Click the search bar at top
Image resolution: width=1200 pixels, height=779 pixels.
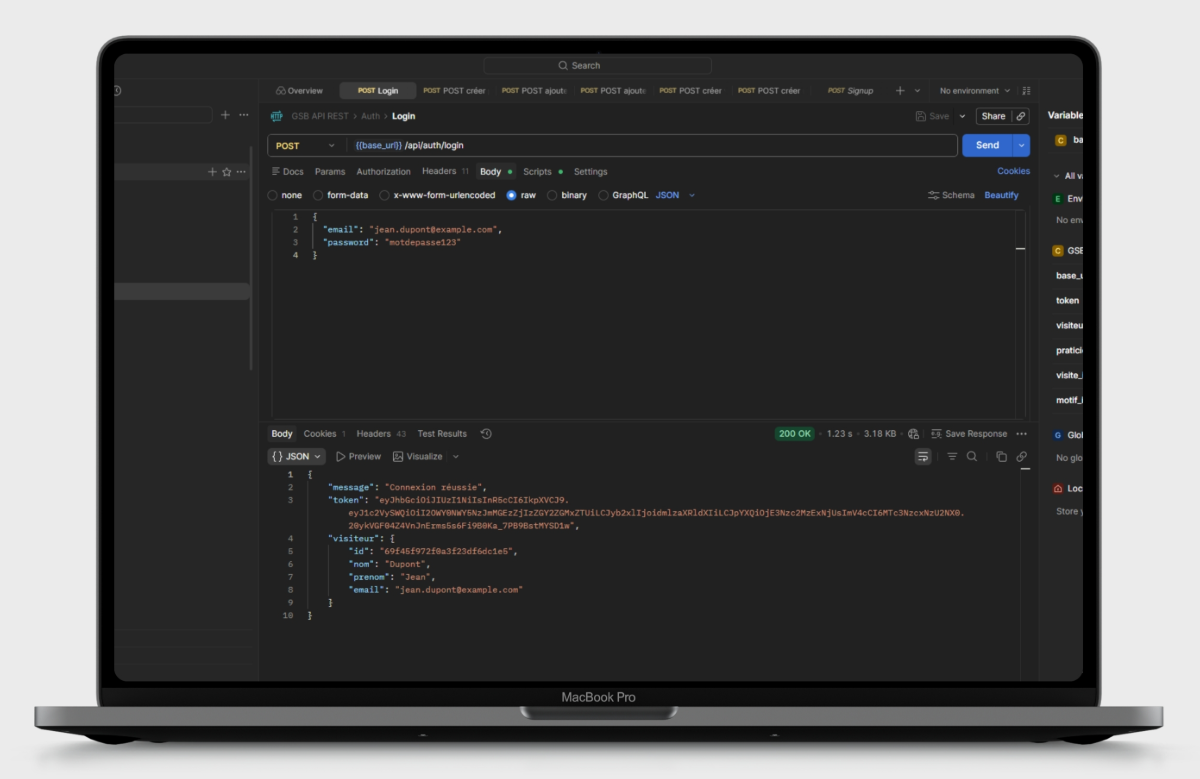click(x=598, y=65)
